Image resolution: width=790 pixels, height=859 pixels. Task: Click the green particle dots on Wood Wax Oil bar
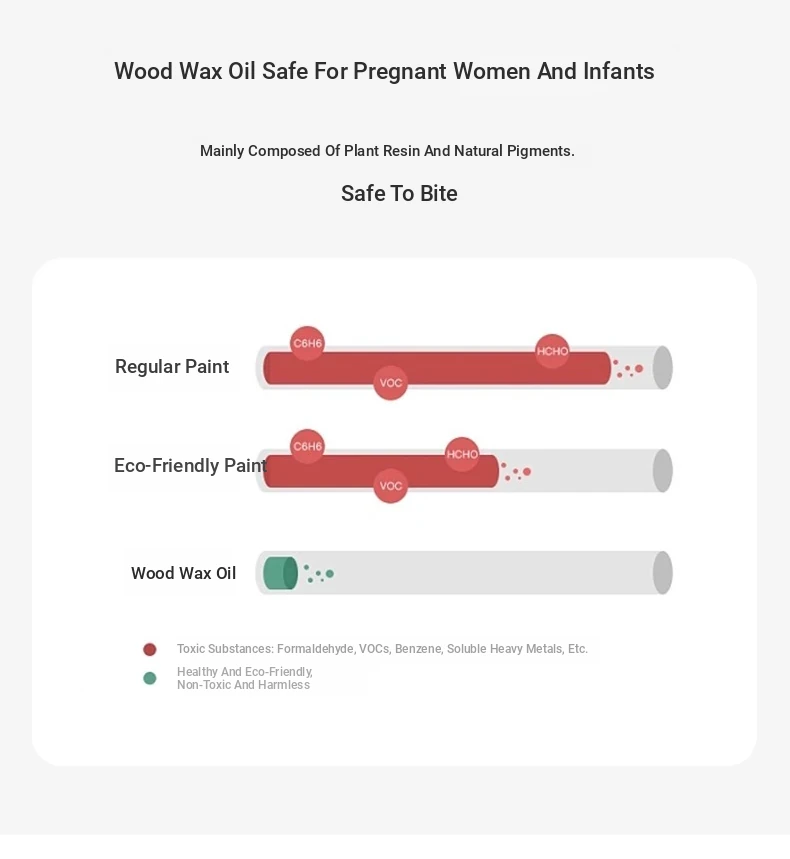point(319,574)
